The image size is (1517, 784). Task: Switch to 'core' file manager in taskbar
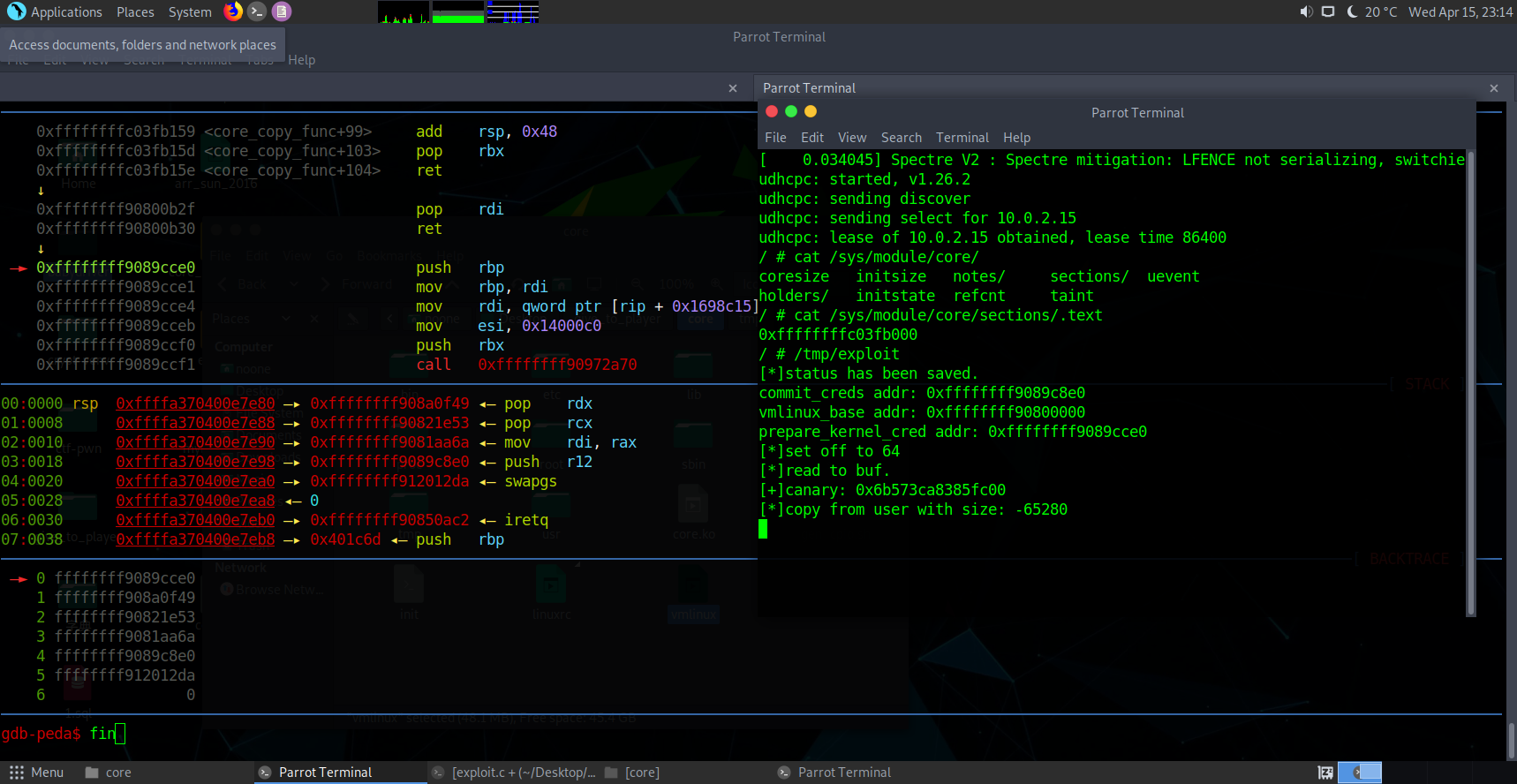[108, 773]
